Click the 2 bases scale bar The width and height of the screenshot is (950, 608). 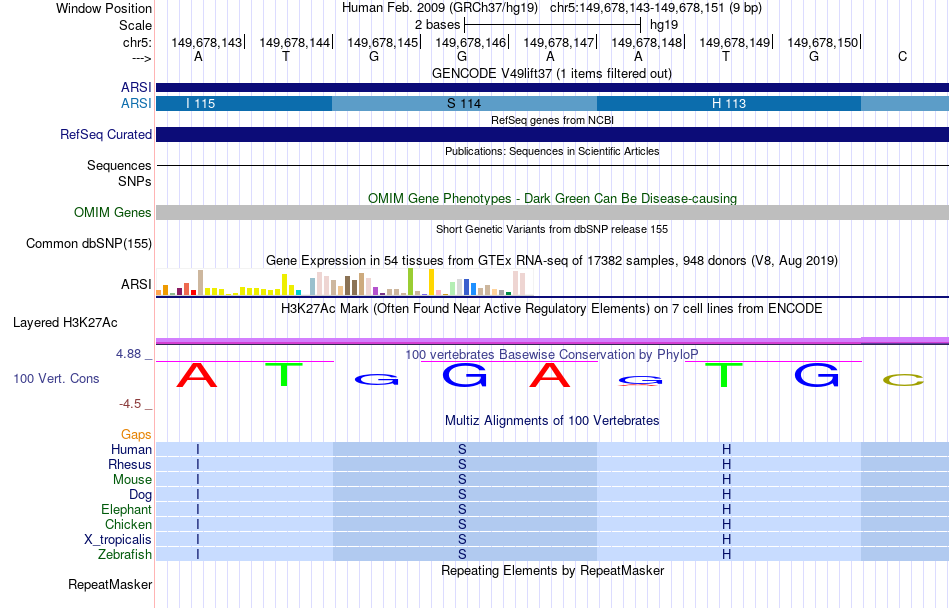tap(552, 25)
